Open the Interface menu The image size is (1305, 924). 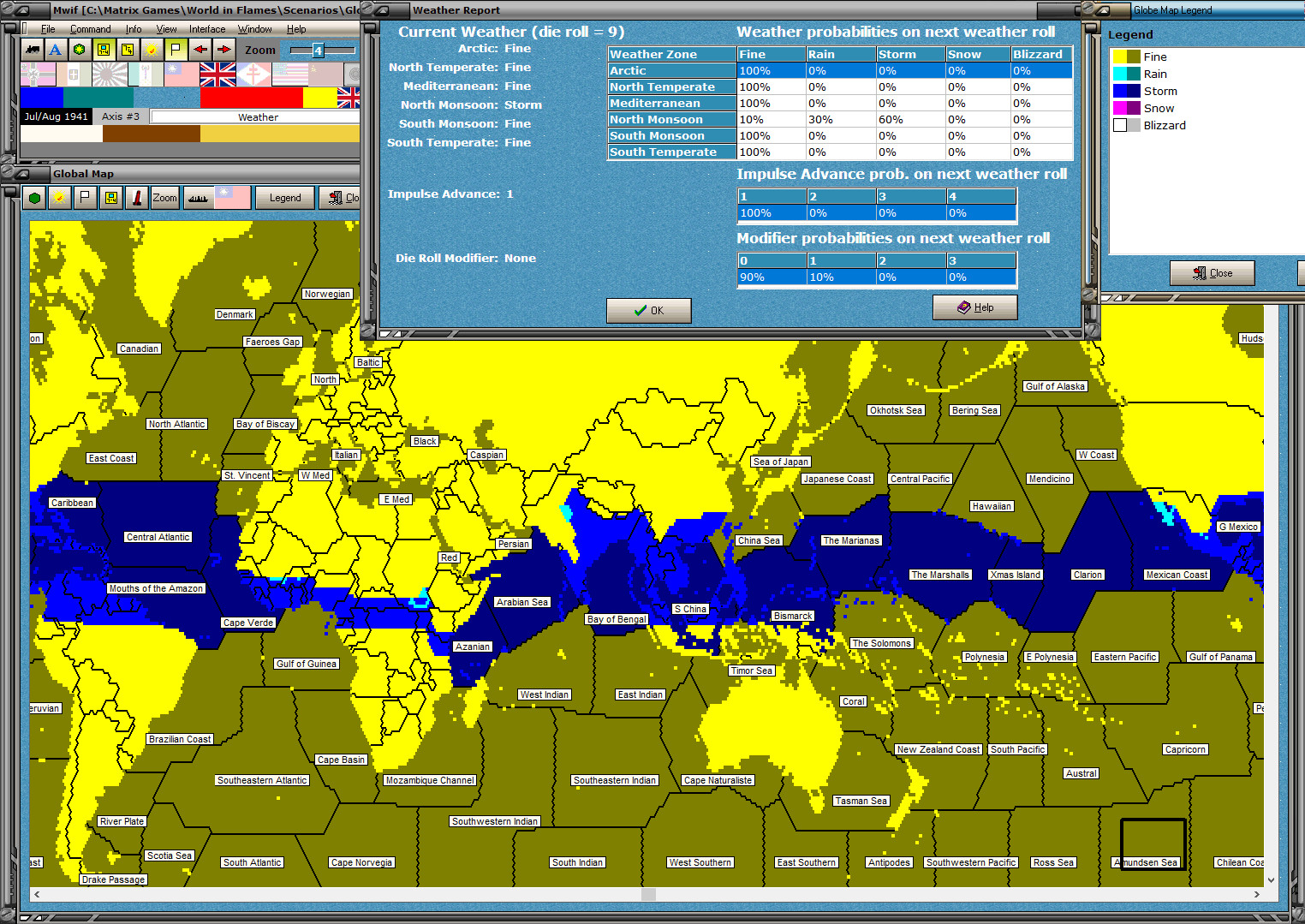coord(207,29)
